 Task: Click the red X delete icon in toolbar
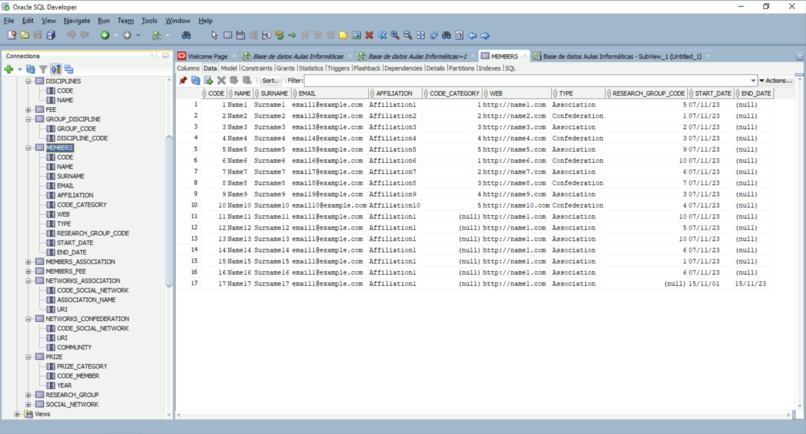pos(369,35)
